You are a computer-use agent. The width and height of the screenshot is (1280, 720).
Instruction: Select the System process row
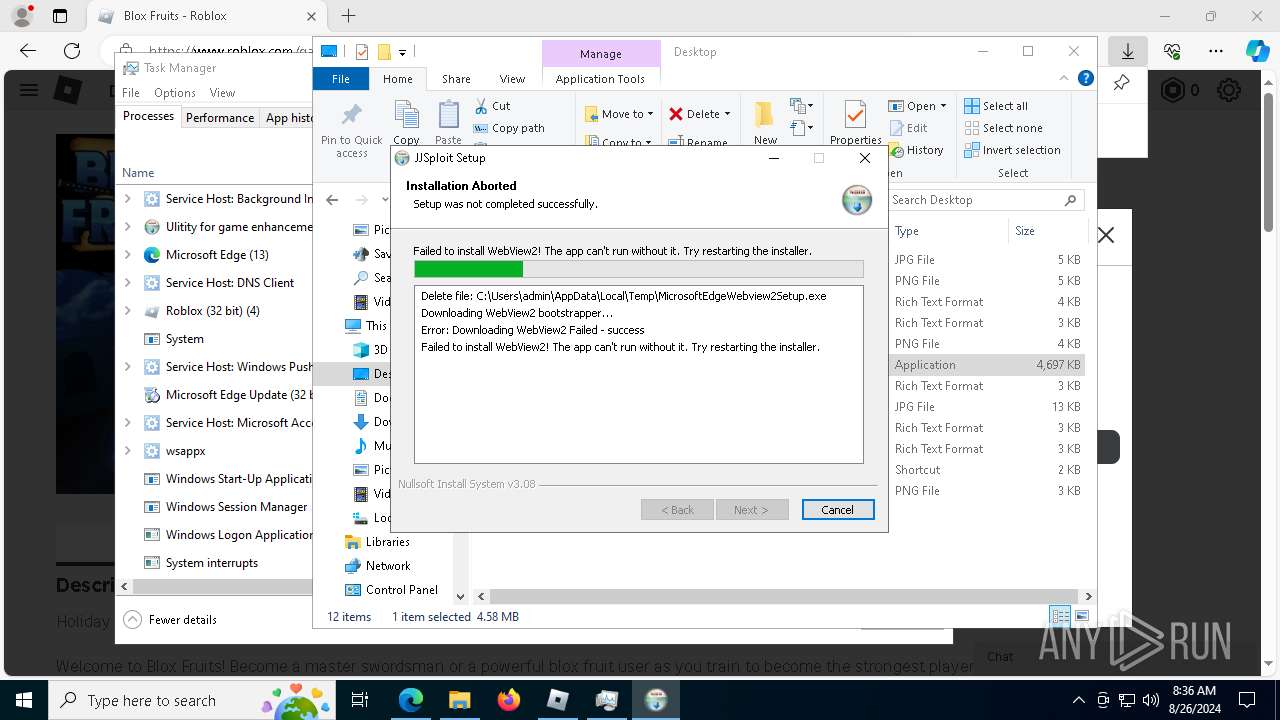215,339
